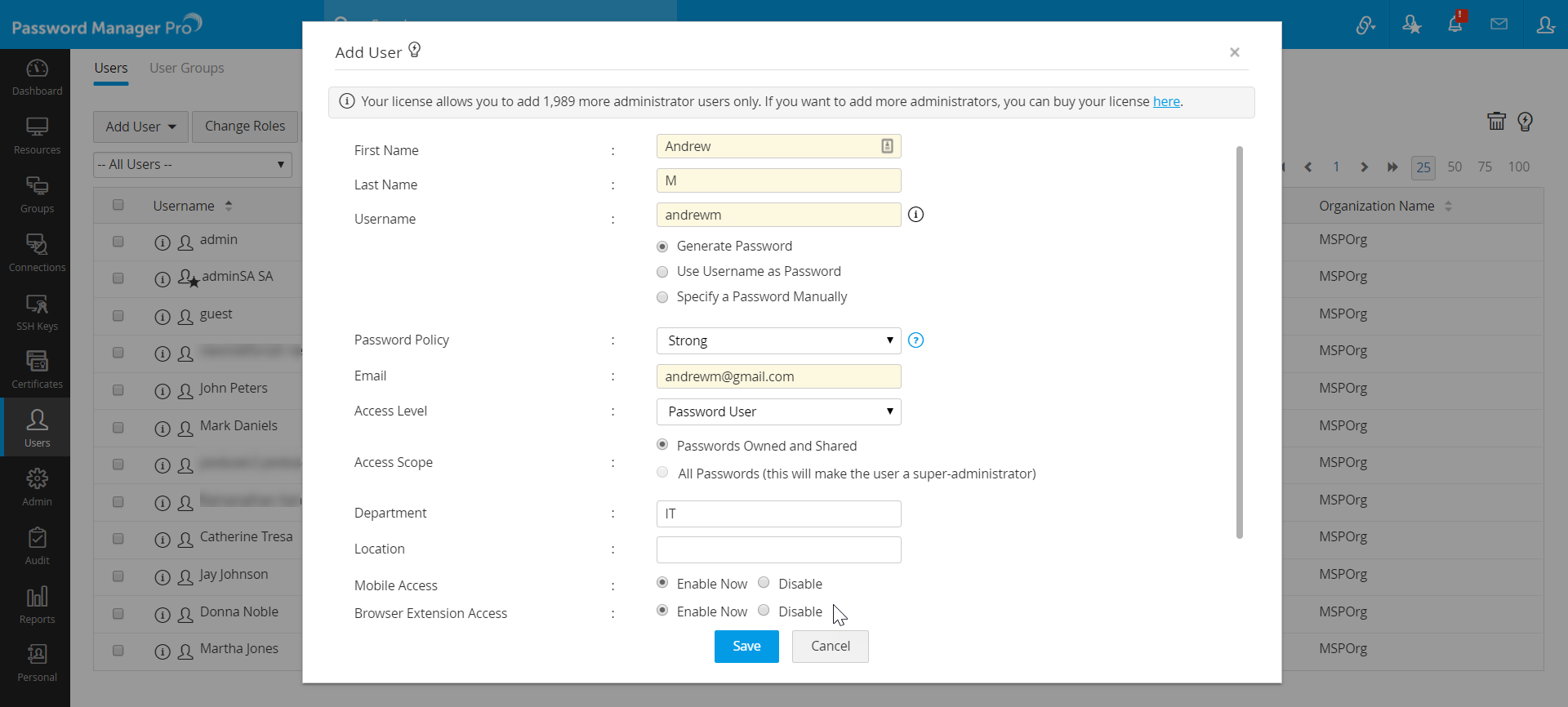This screenshot has height=707, width=1568.
Task: Disable Mobile Access radio option
Action: coord(764,583)
